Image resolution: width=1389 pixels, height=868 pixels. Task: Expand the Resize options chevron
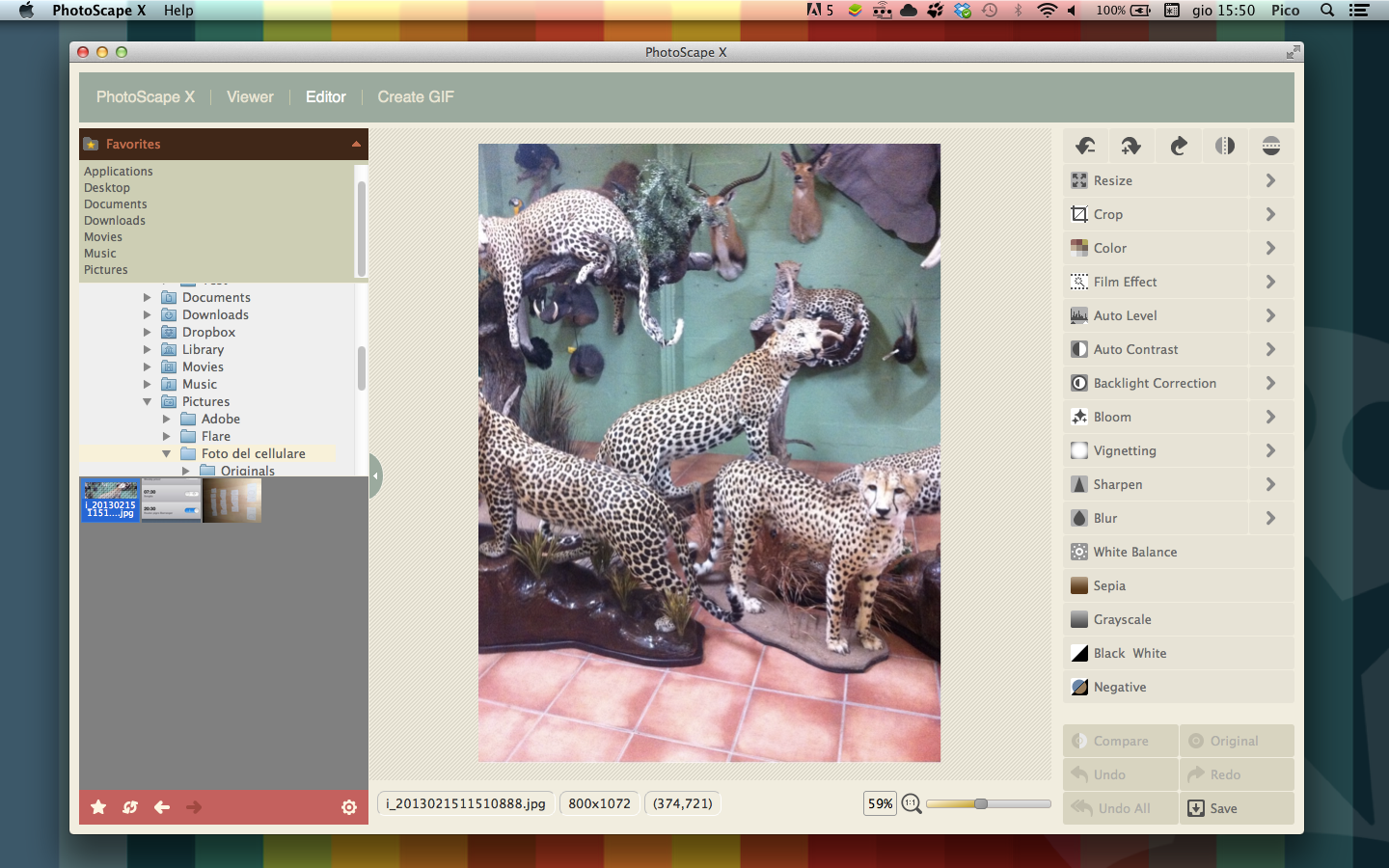[1270, 180]
